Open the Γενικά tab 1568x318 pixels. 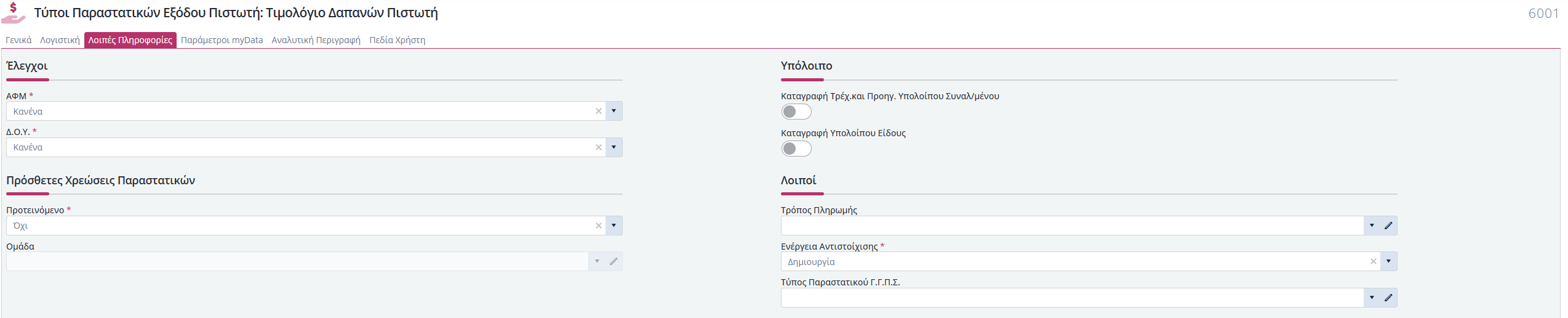point(18,40)
